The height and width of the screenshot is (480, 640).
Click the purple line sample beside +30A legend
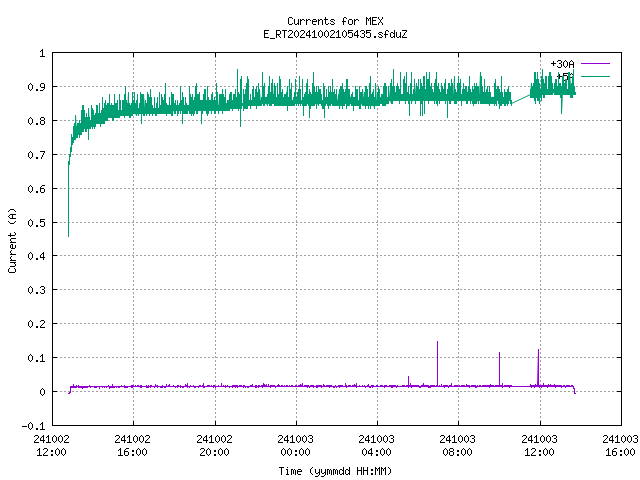coord(596,64)
